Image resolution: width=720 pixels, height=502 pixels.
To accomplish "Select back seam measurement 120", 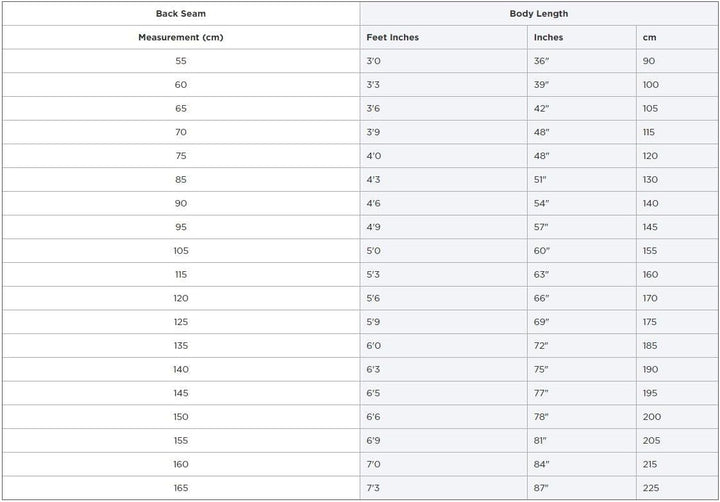I will 181,298.
